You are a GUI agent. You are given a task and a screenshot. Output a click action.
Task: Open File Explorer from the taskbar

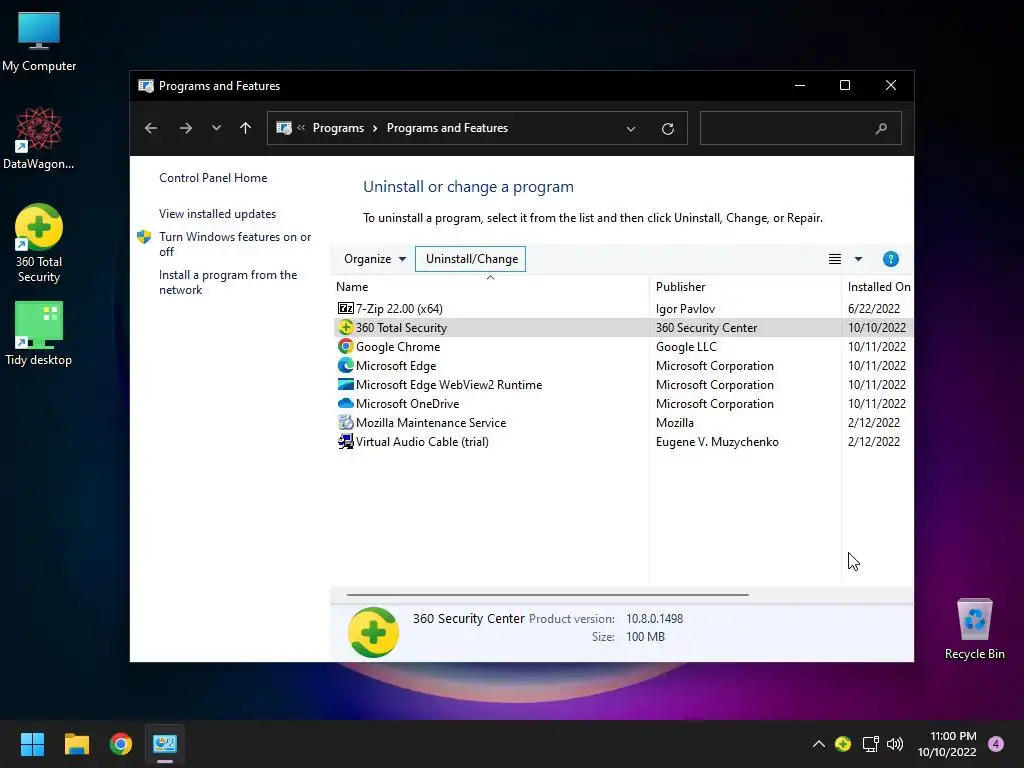76,744
